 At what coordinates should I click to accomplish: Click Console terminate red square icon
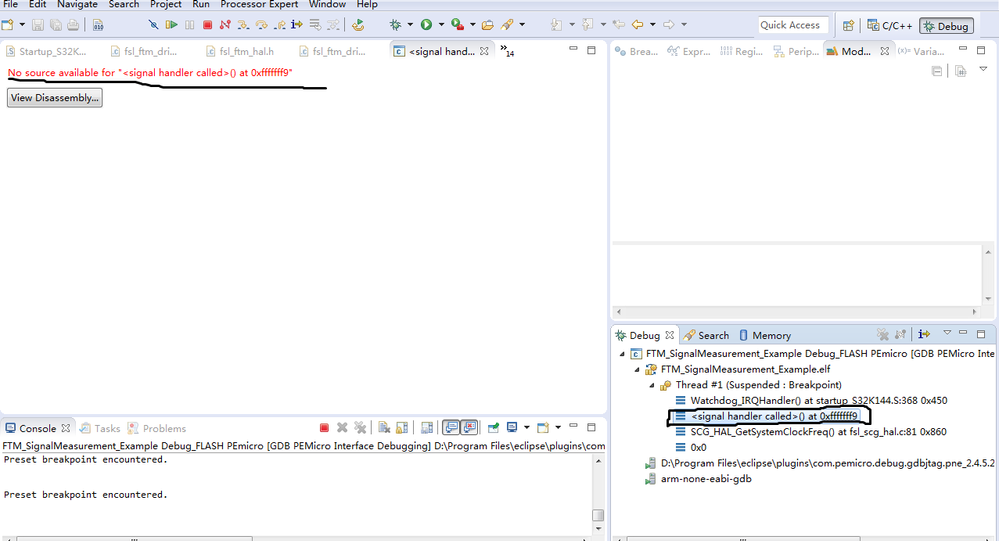pyautogui.click(x=324, y=428)
